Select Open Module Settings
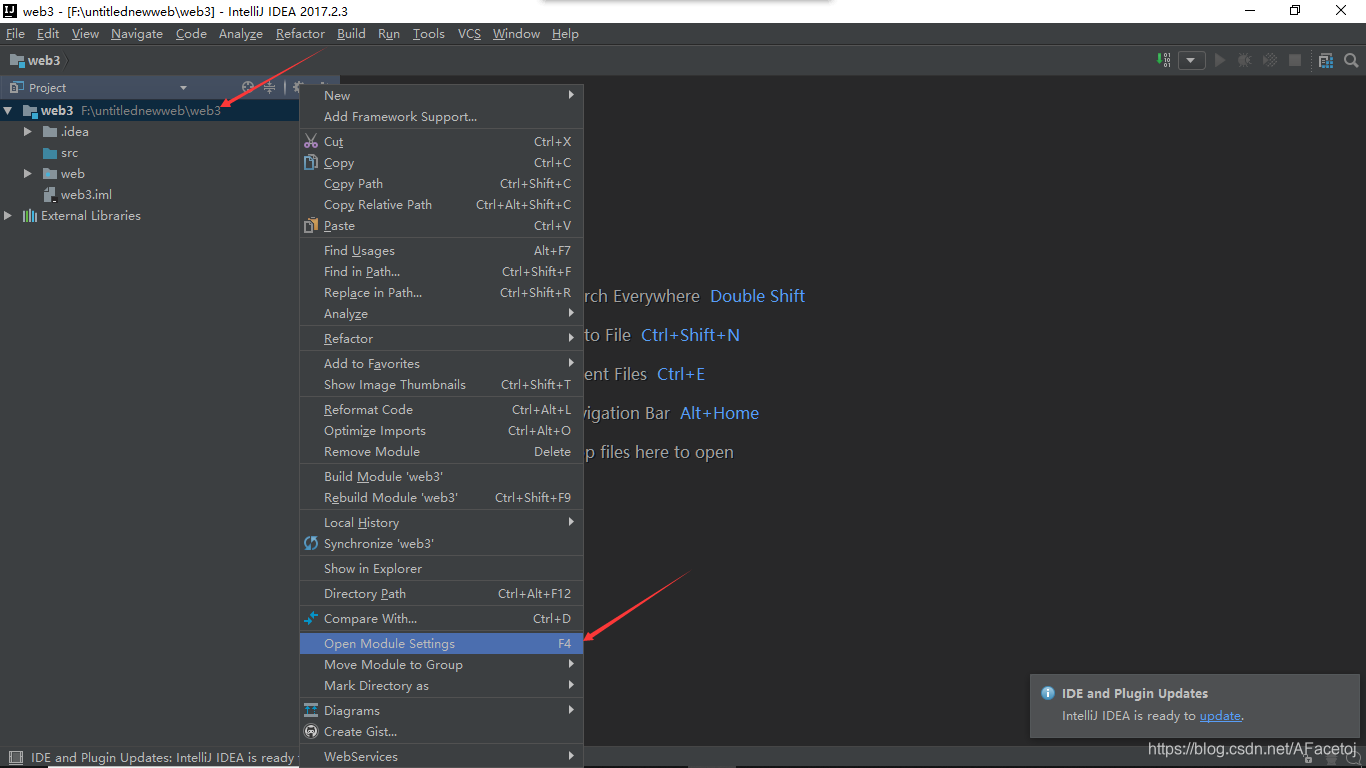Image resolution: width=1366 pixels, height=768 pixels. [x=441, y=644]
